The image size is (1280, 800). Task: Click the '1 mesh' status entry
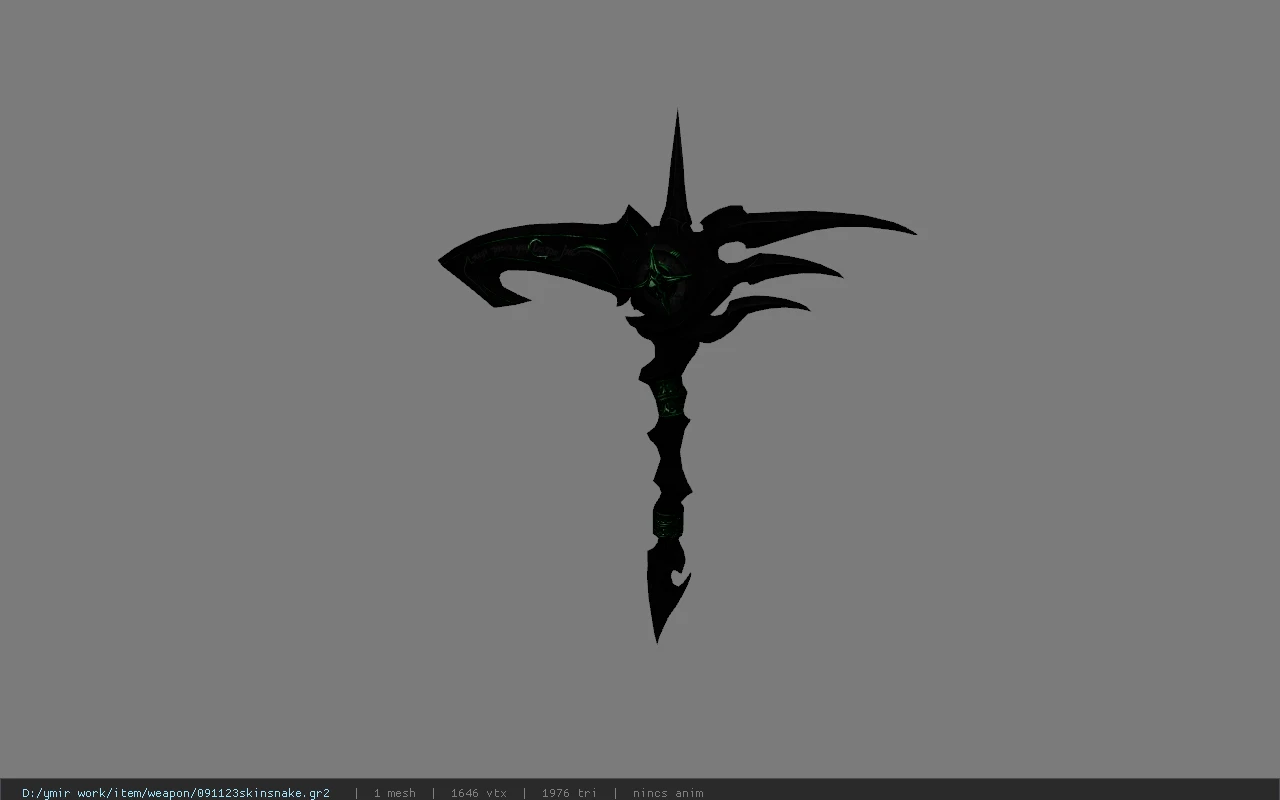click(394, 793)
